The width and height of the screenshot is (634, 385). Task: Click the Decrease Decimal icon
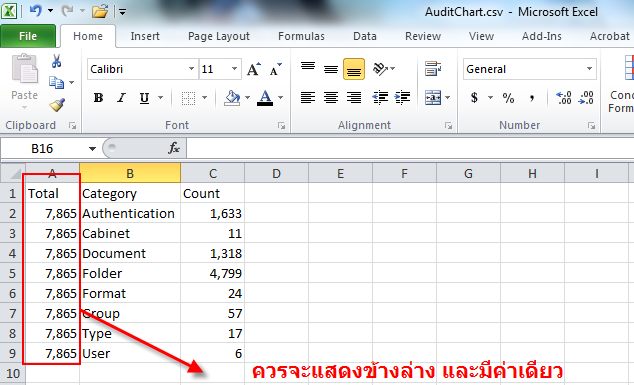[586, 97]
